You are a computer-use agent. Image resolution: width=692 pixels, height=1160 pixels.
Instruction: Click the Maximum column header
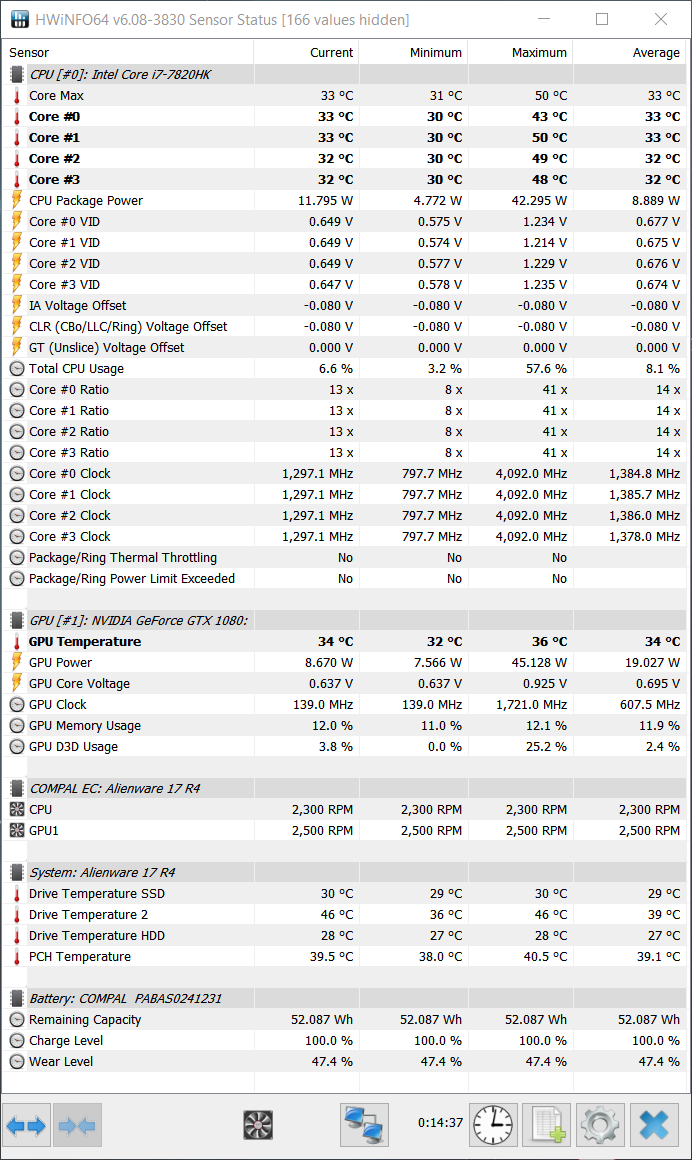(x=539, y=53)
